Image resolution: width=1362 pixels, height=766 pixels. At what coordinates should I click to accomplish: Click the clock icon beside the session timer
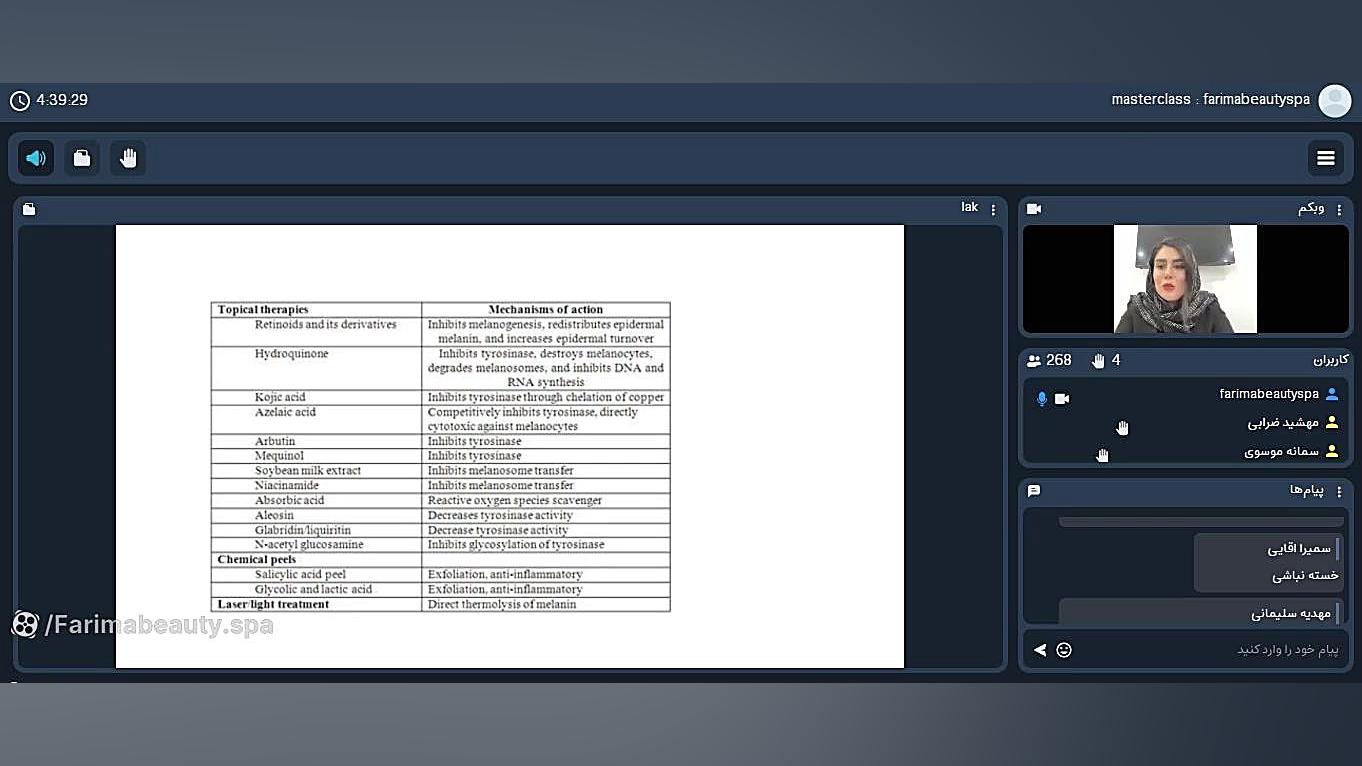point(20,100)
